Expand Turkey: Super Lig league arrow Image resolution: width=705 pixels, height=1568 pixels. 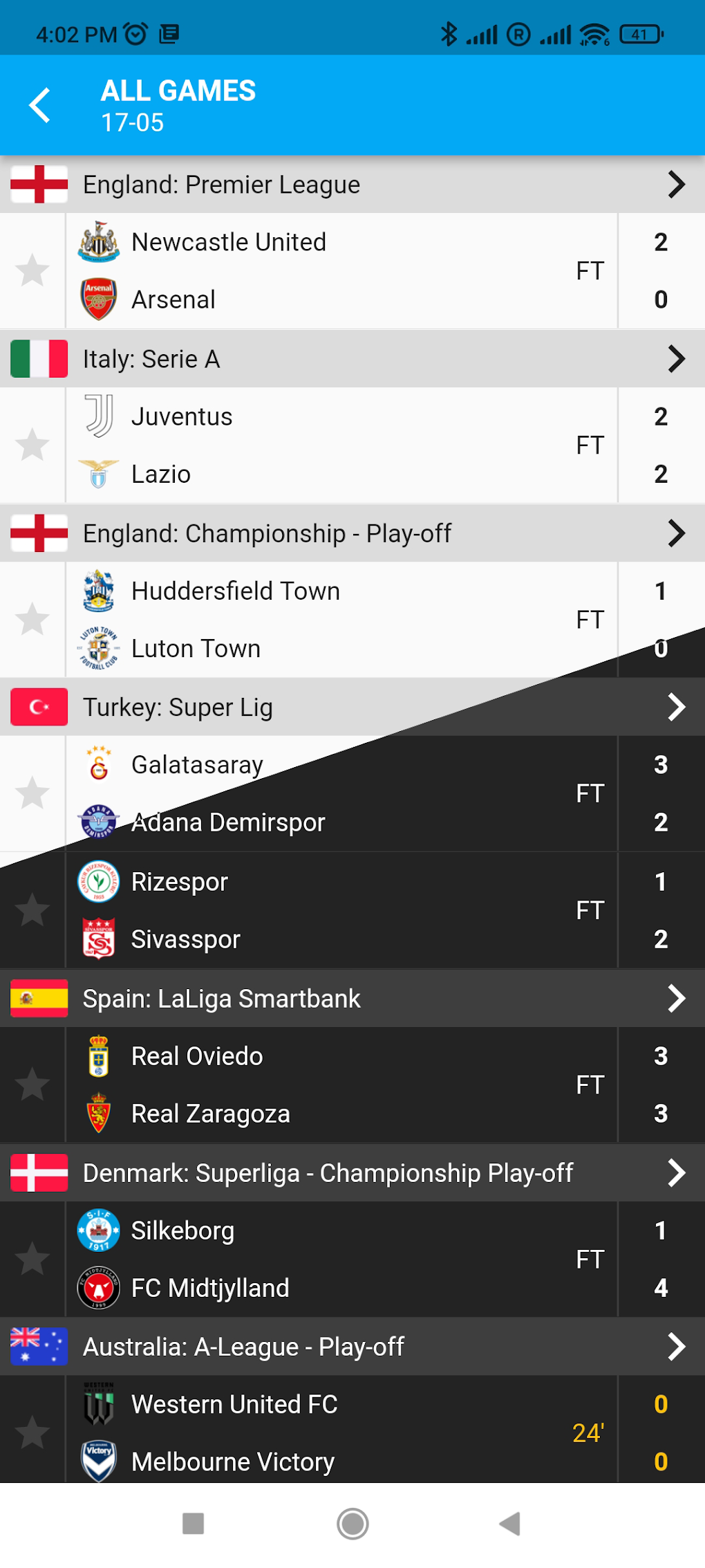[x=676, y=707]
